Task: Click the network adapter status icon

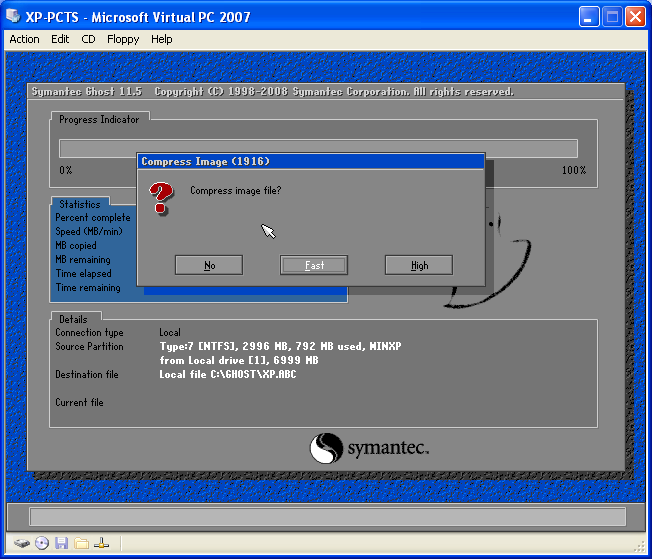Action: coord(101,543)
